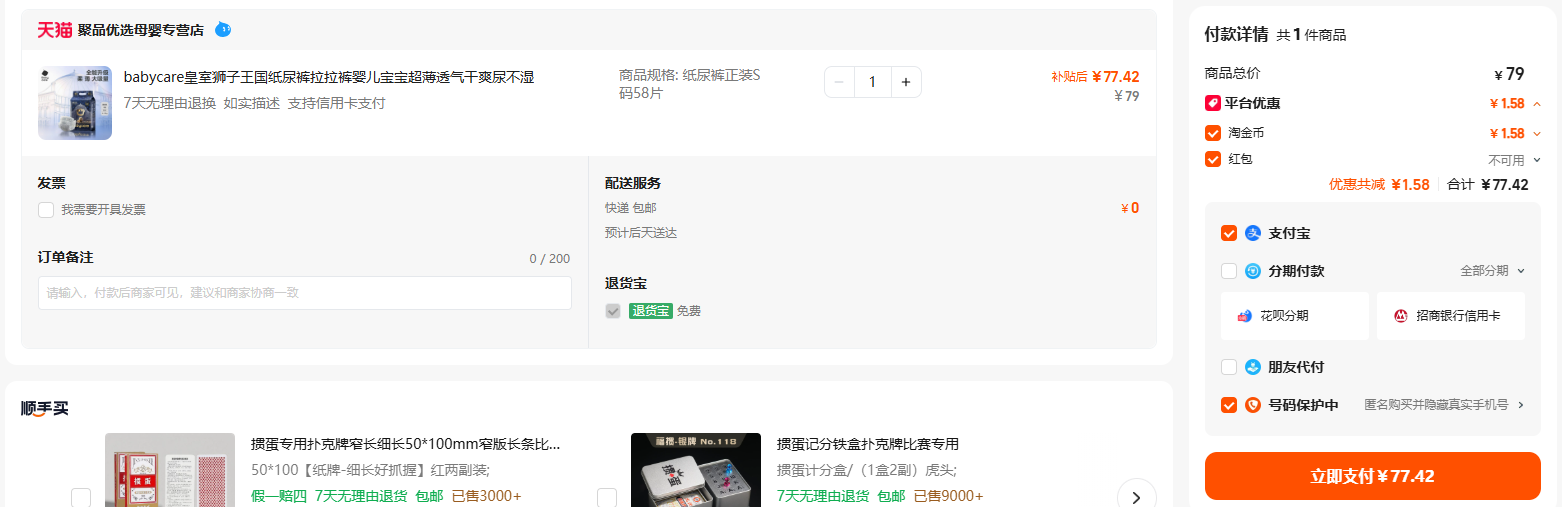The height and width of the screenshot is (507, 1562).
Task: Click 已售3000+ sales text
Action: 486,496
